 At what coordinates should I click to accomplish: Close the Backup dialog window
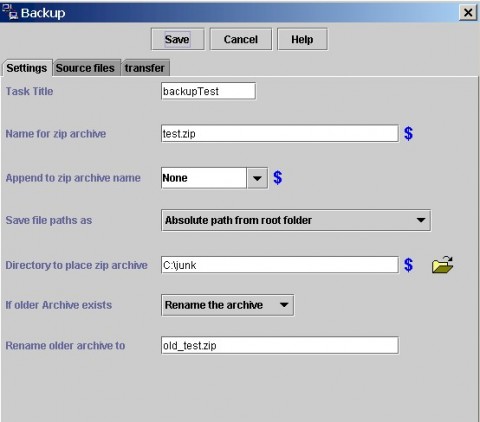(x=468, y=13)
